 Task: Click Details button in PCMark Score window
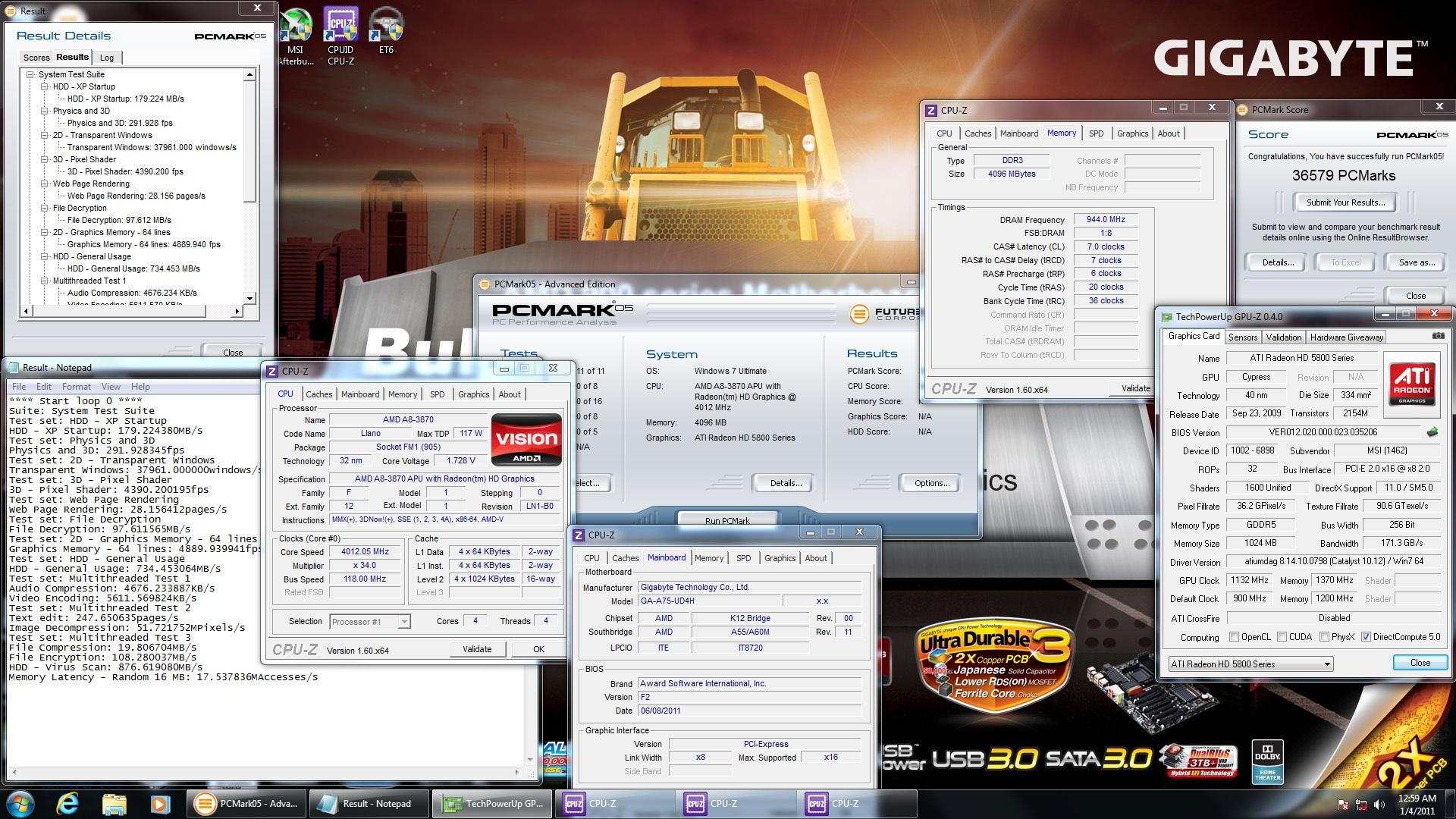click(1278, 262)
